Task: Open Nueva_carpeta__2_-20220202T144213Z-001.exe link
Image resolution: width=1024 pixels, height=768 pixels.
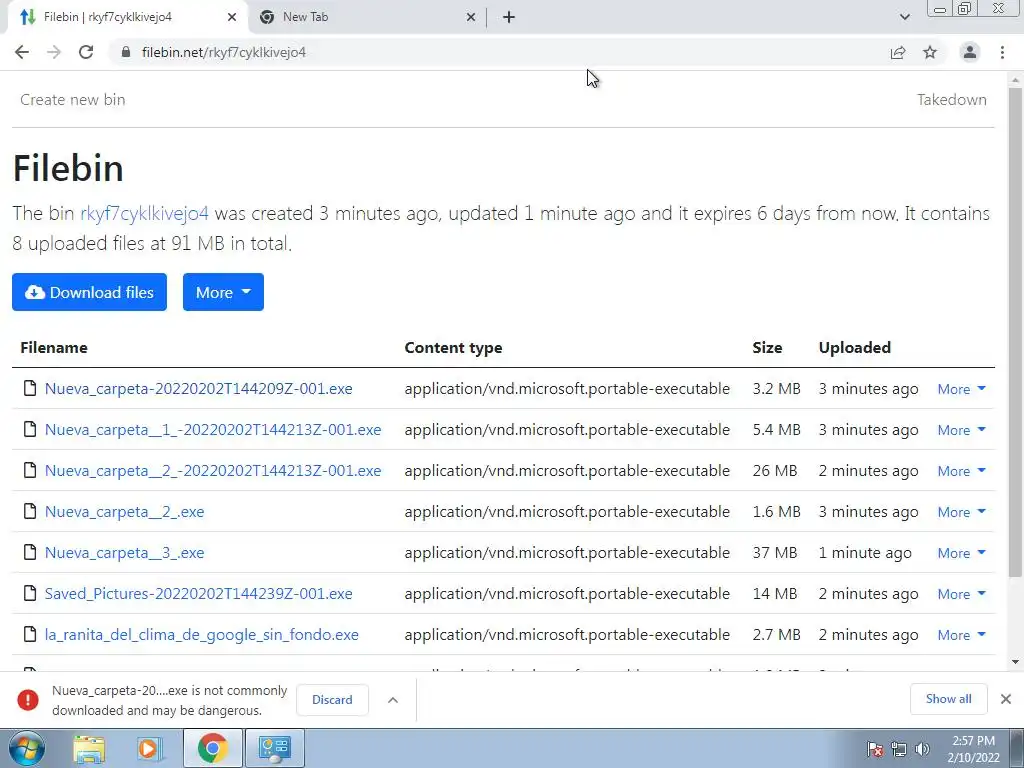Action: [x=213, y=470]
